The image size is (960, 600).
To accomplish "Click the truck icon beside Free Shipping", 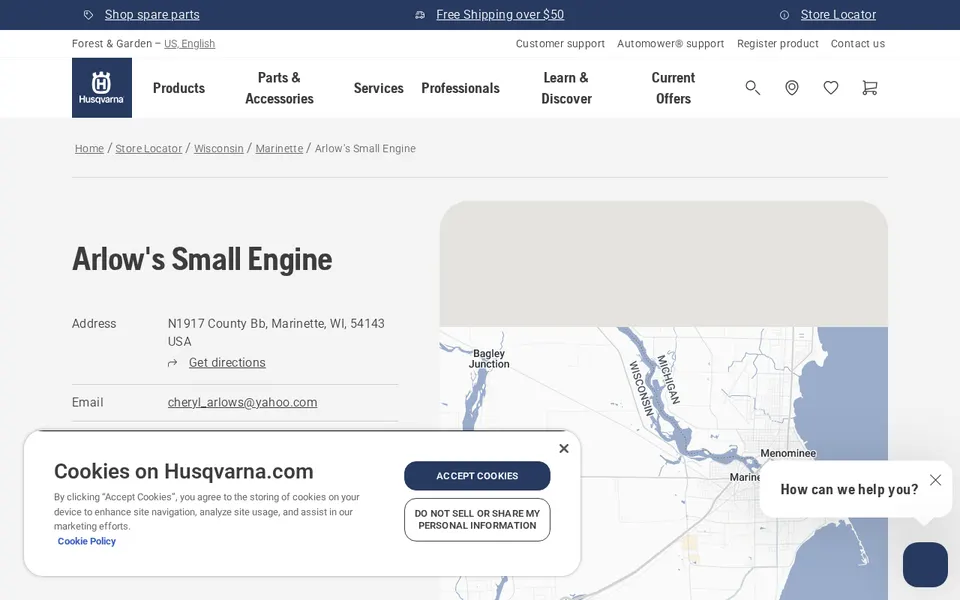I will point(420,15).
